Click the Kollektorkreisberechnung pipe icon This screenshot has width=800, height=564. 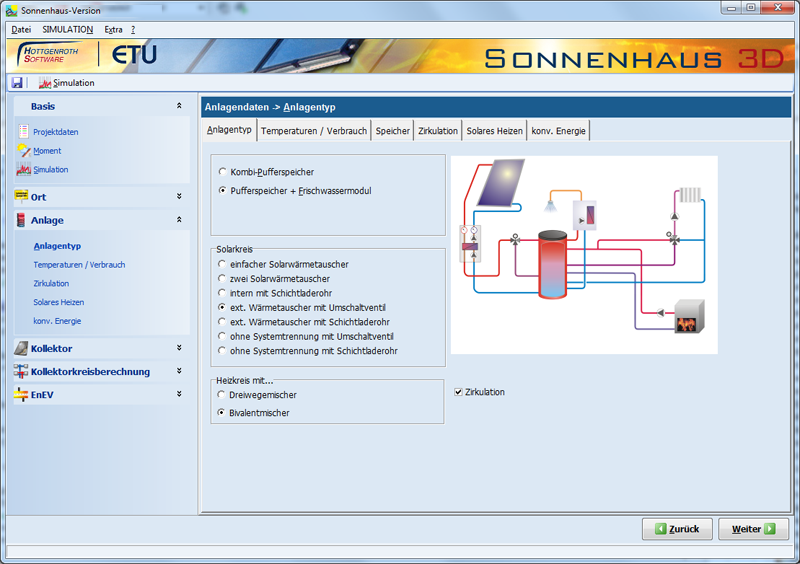pos(21,372)
